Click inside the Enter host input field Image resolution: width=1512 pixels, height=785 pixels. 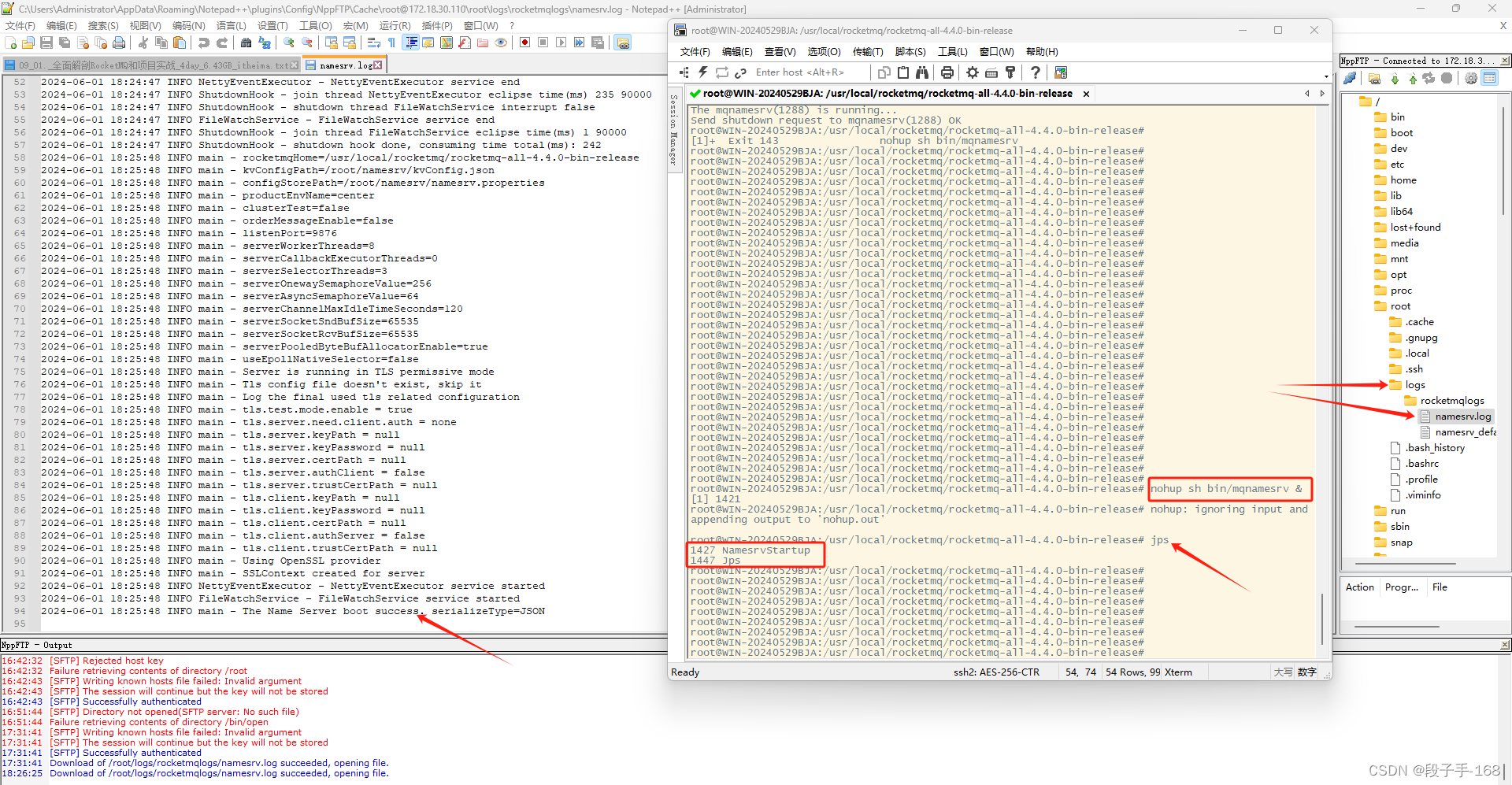point(803,72)
